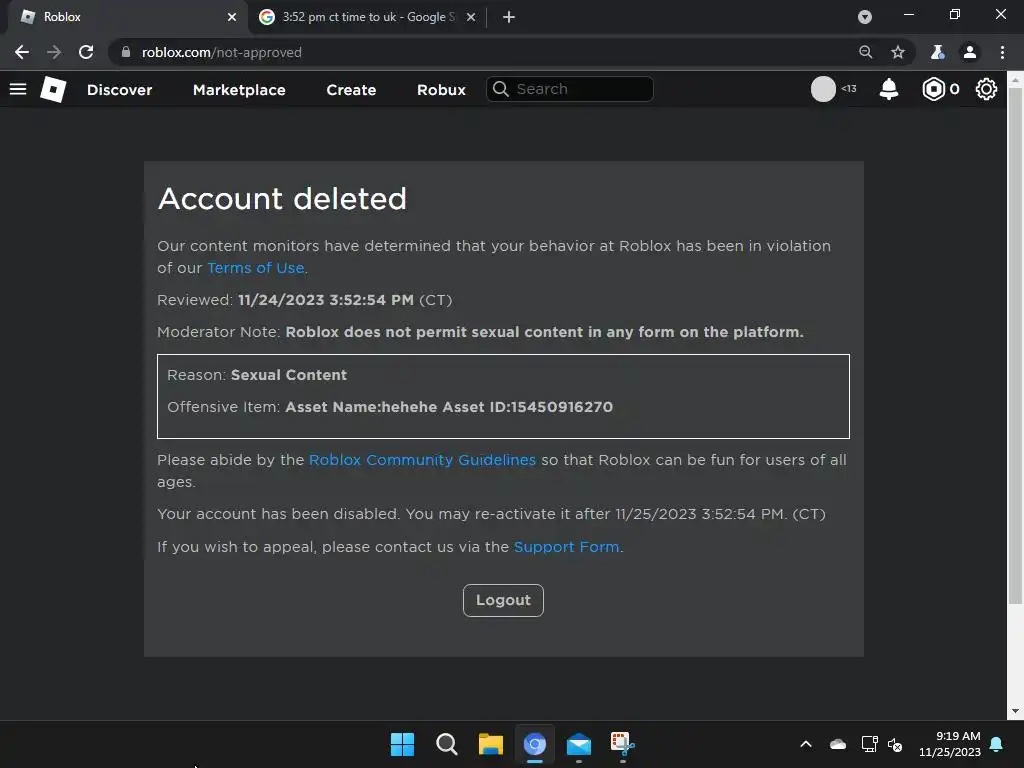Open the notifications bell
Viewport: 1024px width, 768px height.
coord(889,89)
